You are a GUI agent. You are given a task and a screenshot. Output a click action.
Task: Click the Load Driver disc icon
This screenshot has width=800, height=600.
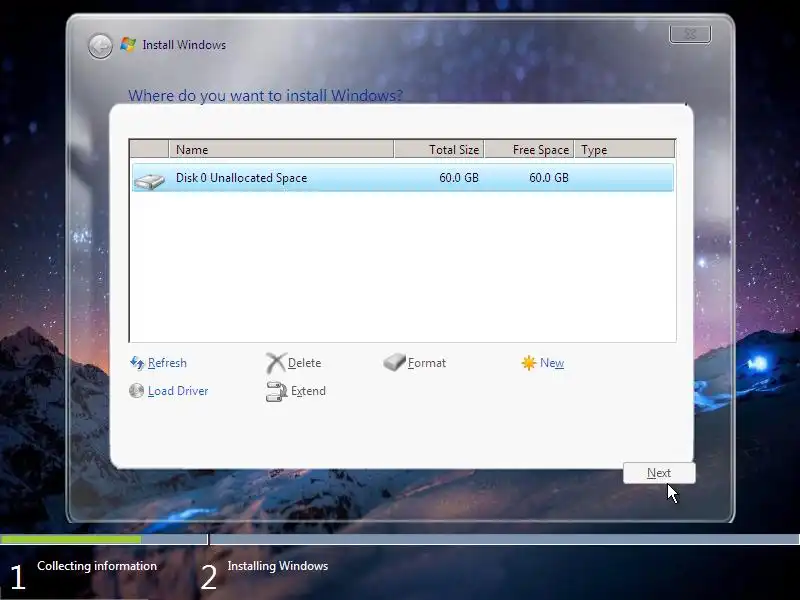pyautogui.click(x=136, y=391)
